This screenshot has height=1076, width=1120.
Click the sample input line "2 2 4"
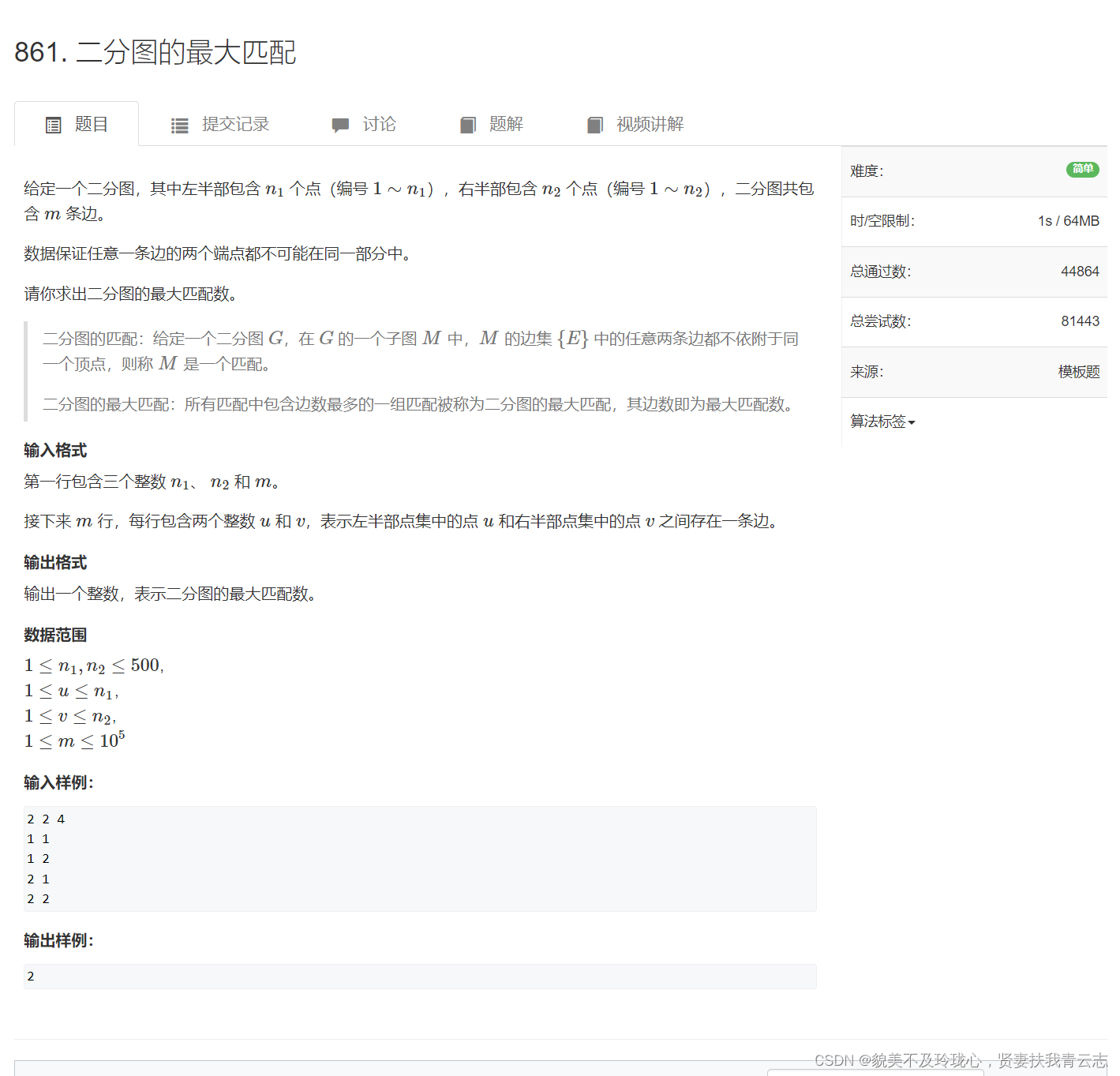46,819
